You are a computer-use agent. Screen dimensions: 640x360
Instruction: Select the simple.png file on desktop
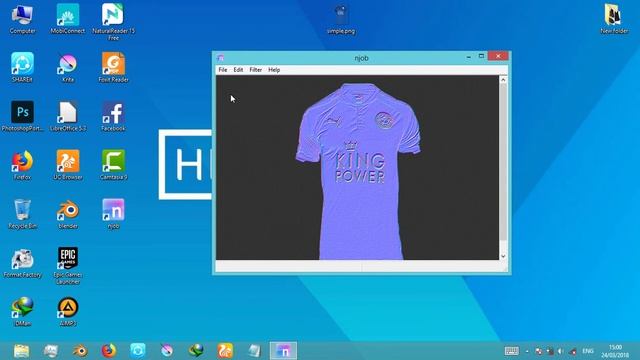click(x=341, y=20)
